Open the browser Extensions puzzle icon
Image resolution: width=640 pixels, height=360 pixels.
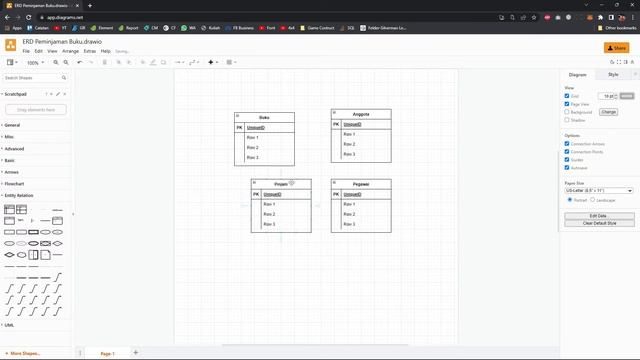(x=600, y=18)
